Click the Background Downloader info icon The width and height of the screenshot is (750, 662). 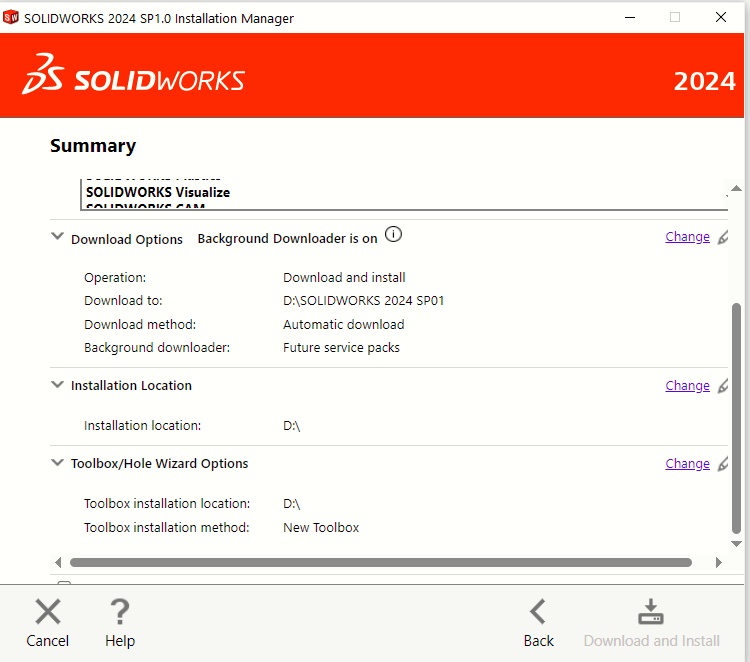tap(394, 235)
